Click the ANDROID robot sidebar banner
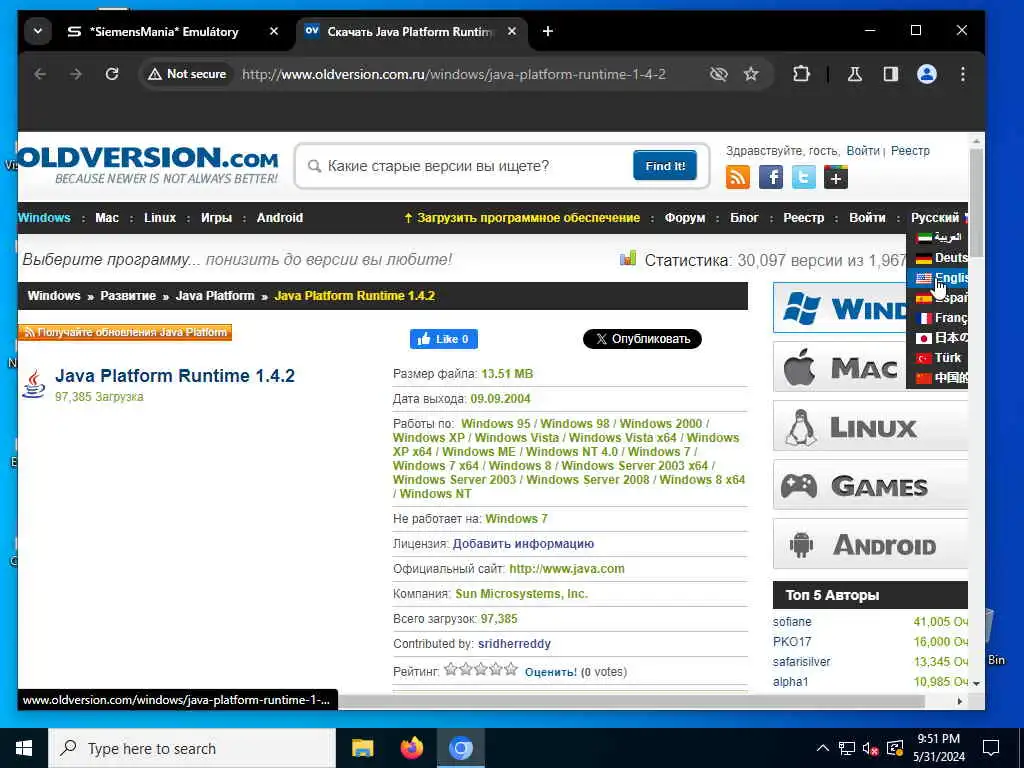The image size is (1024, 768). pyautogui.click(x=870, y=544)
